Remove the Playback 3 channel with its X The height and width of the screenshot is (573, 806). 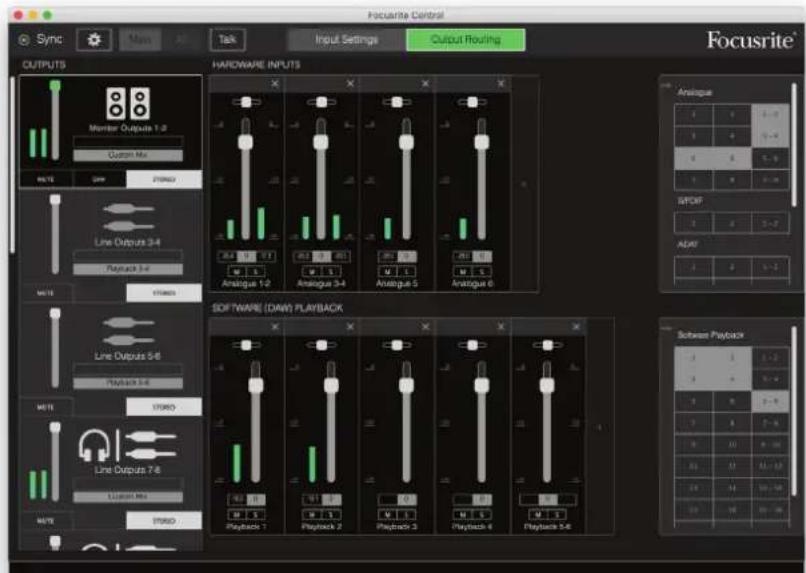tap(425, 326)
